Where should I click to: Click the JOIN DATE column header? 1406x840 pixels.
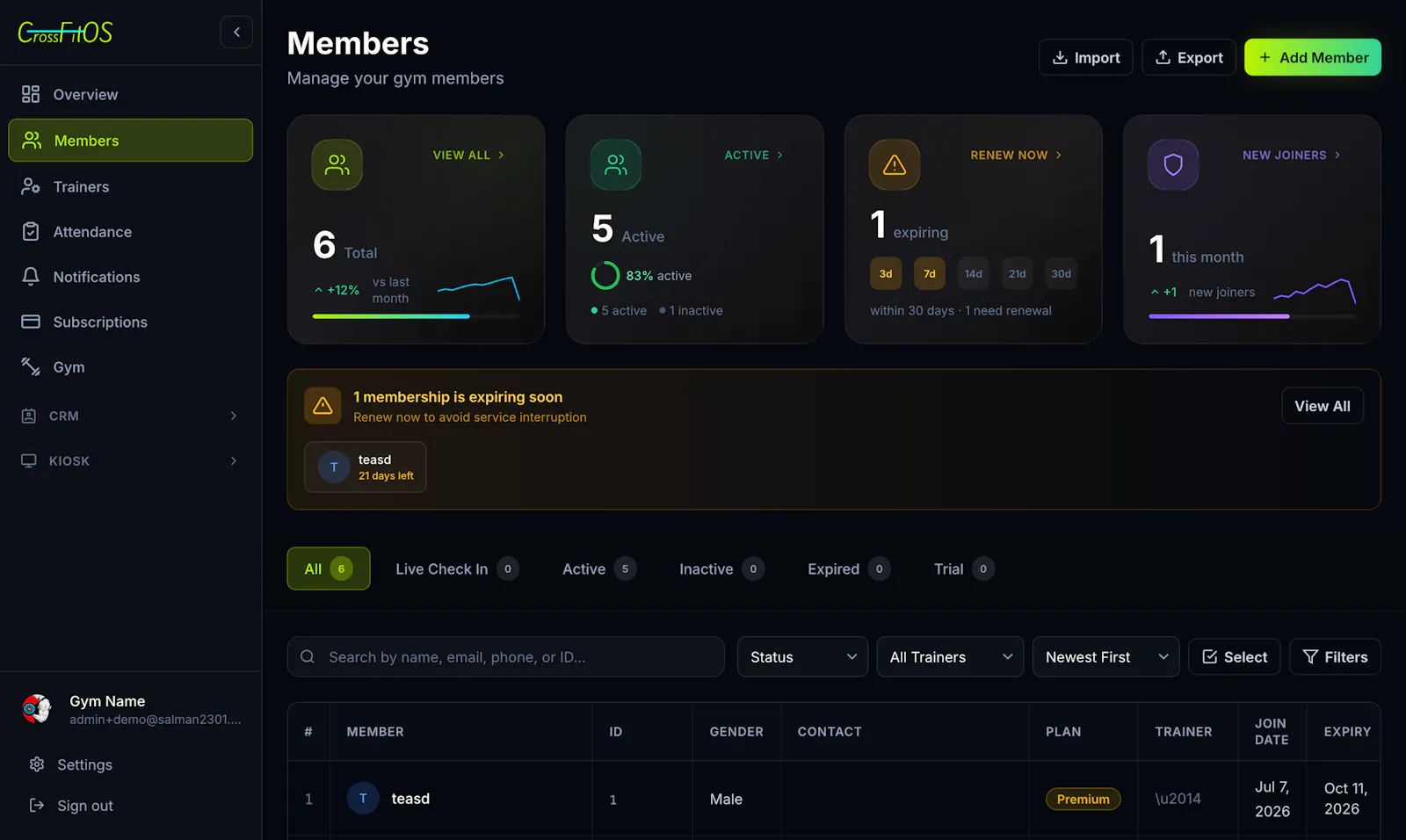(1272, 731)
